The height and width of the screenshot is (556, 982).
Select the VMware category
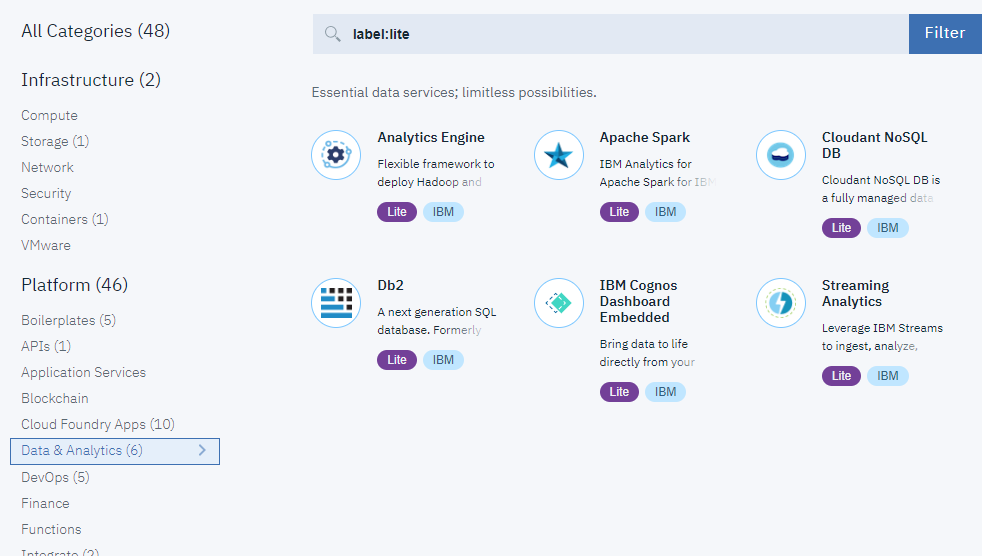(x=46, y=245)
